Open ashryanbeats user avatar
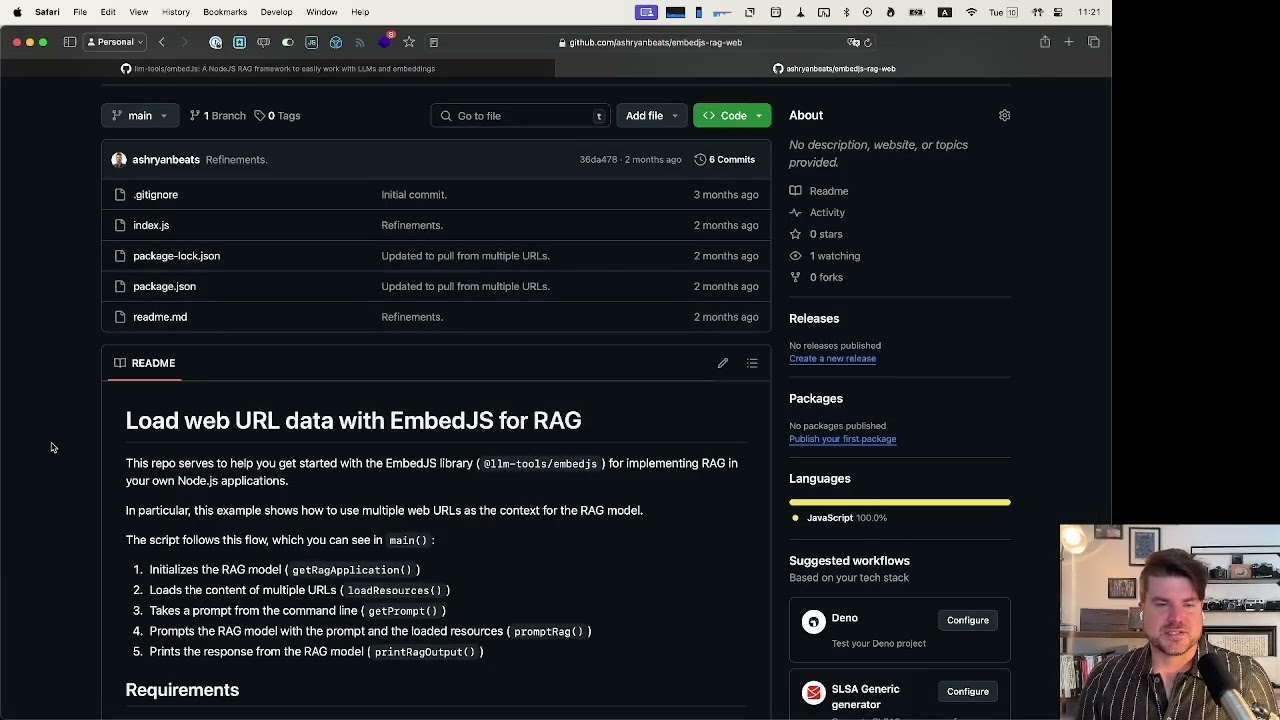This screenshot has height=720, width=1280. point(119,160)
